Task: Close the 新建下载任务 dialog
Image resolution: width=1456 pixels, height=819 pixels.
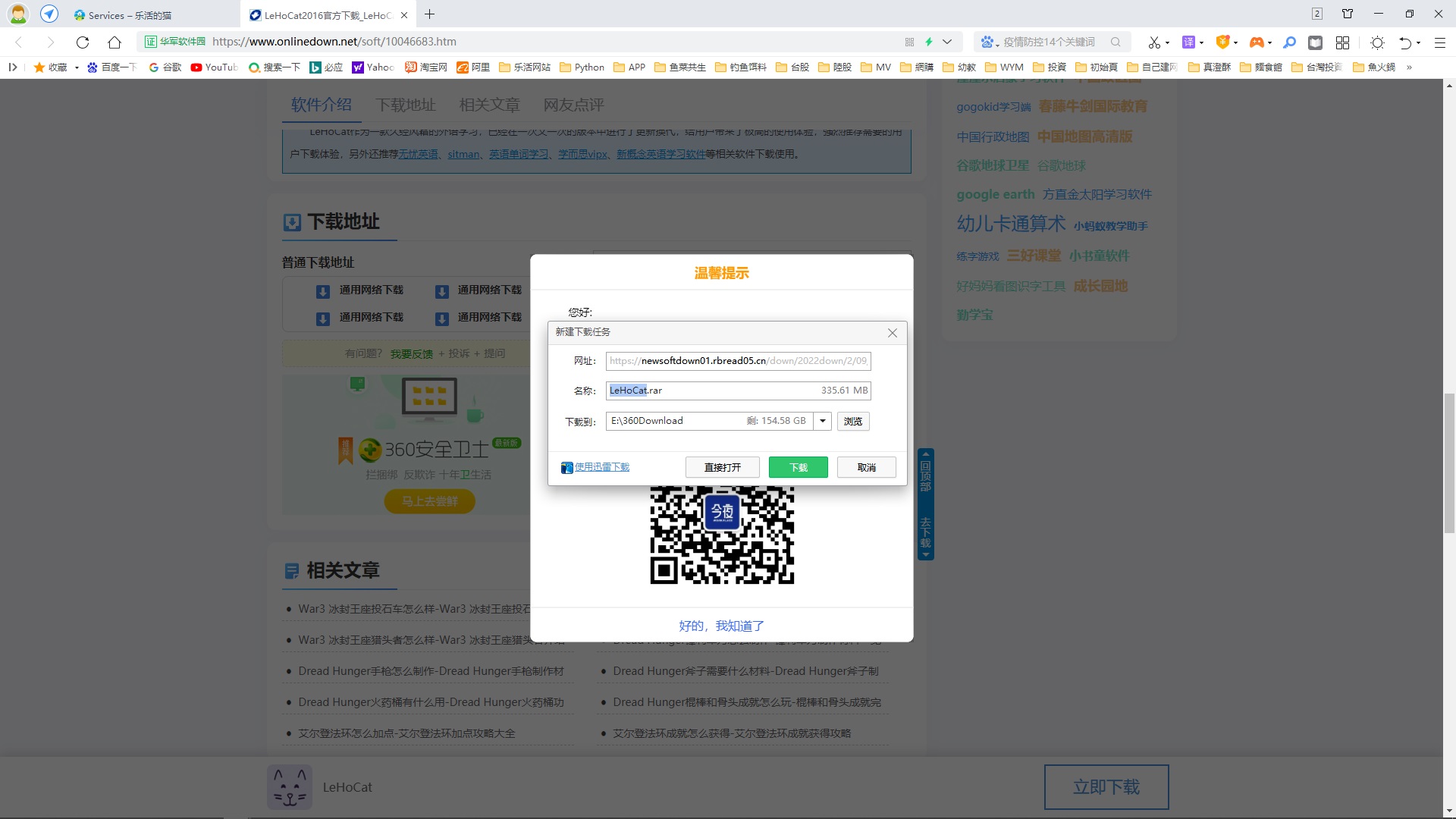Action: pyautogui.click(x=893, y=333)
